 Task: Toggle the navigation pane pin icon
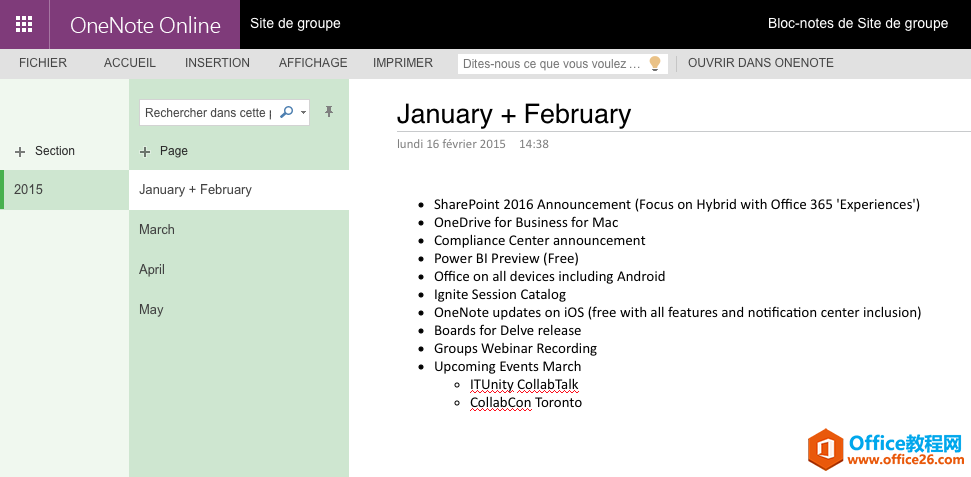pos(329,112)
